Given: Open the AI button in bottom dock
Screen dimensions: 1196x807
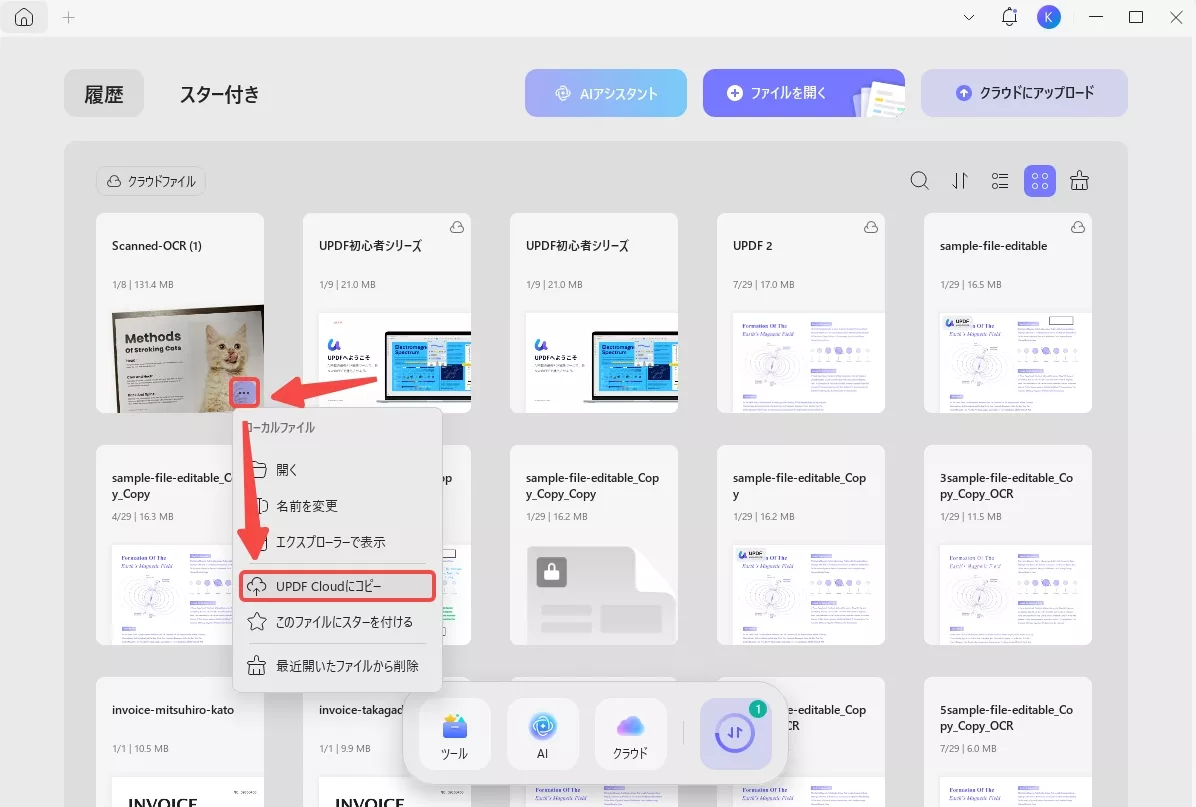Looking at the screenshot, I should tap(542, 734).
